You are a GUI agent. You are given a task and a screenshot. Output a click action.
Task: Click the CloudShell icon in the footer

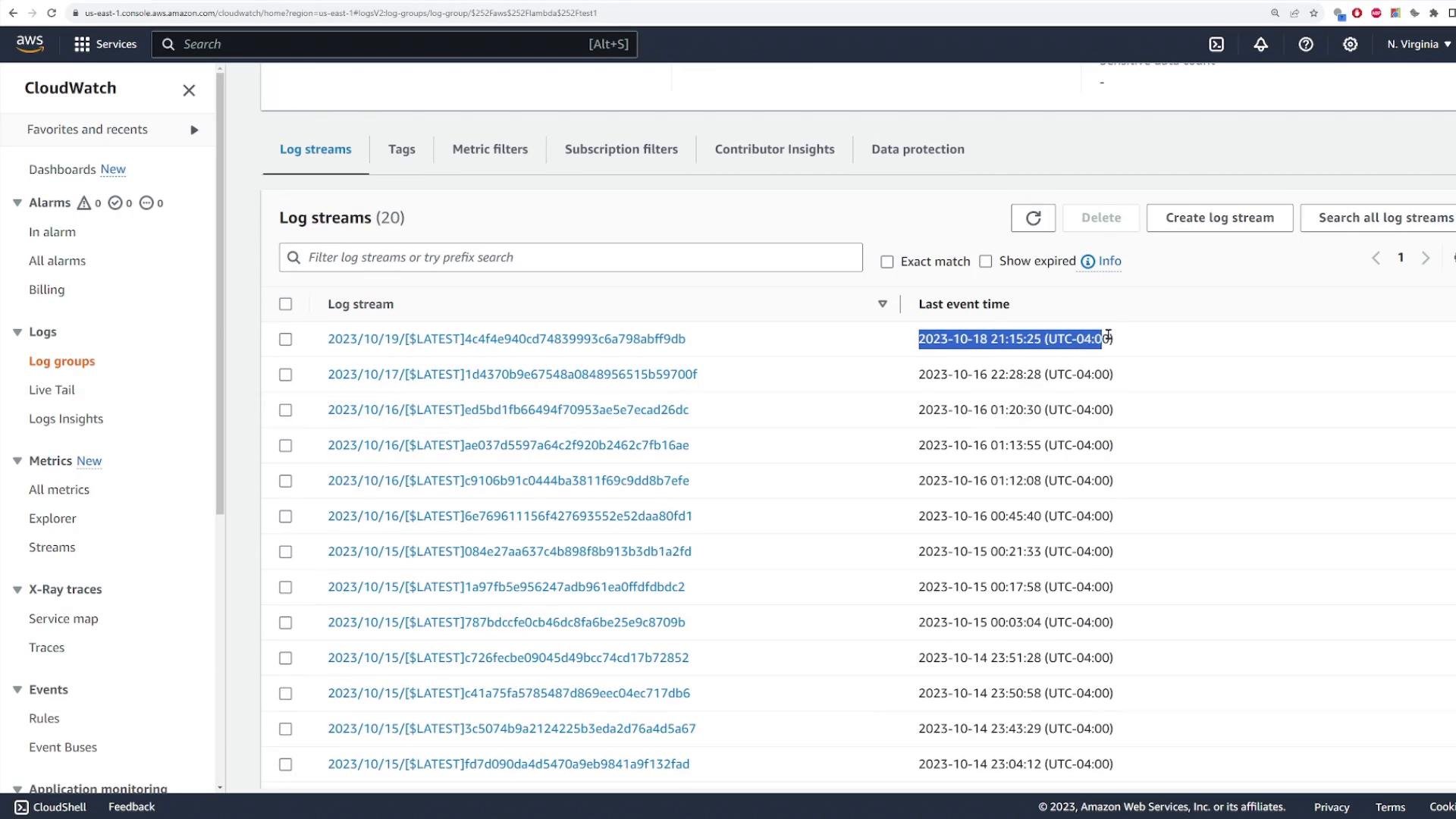pyautogui.click(x=21, y=807)
